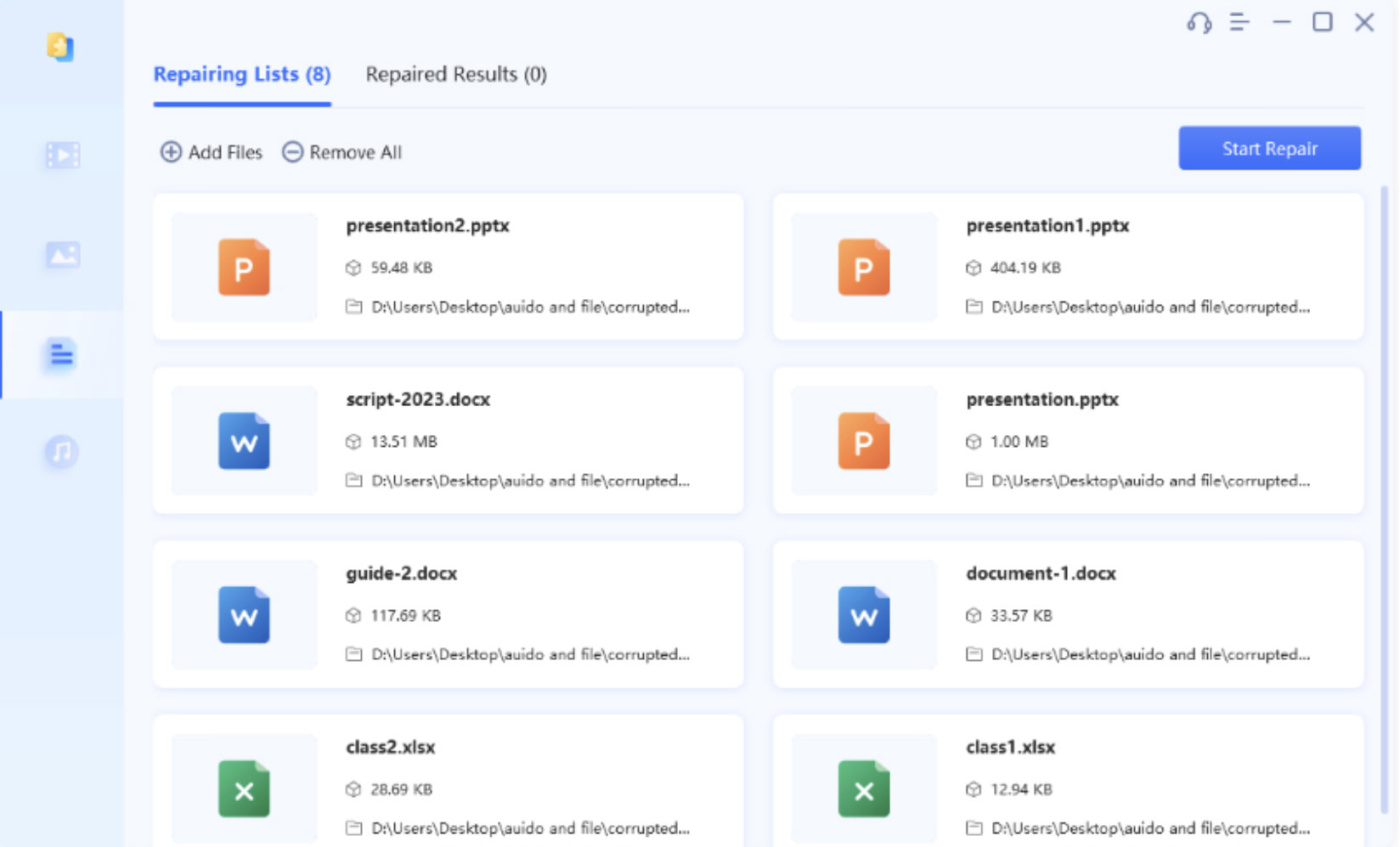Viewport: 1400px width, 847px height.
Task: Click the class2.xlsx Excel file icon
Action: 244,789
